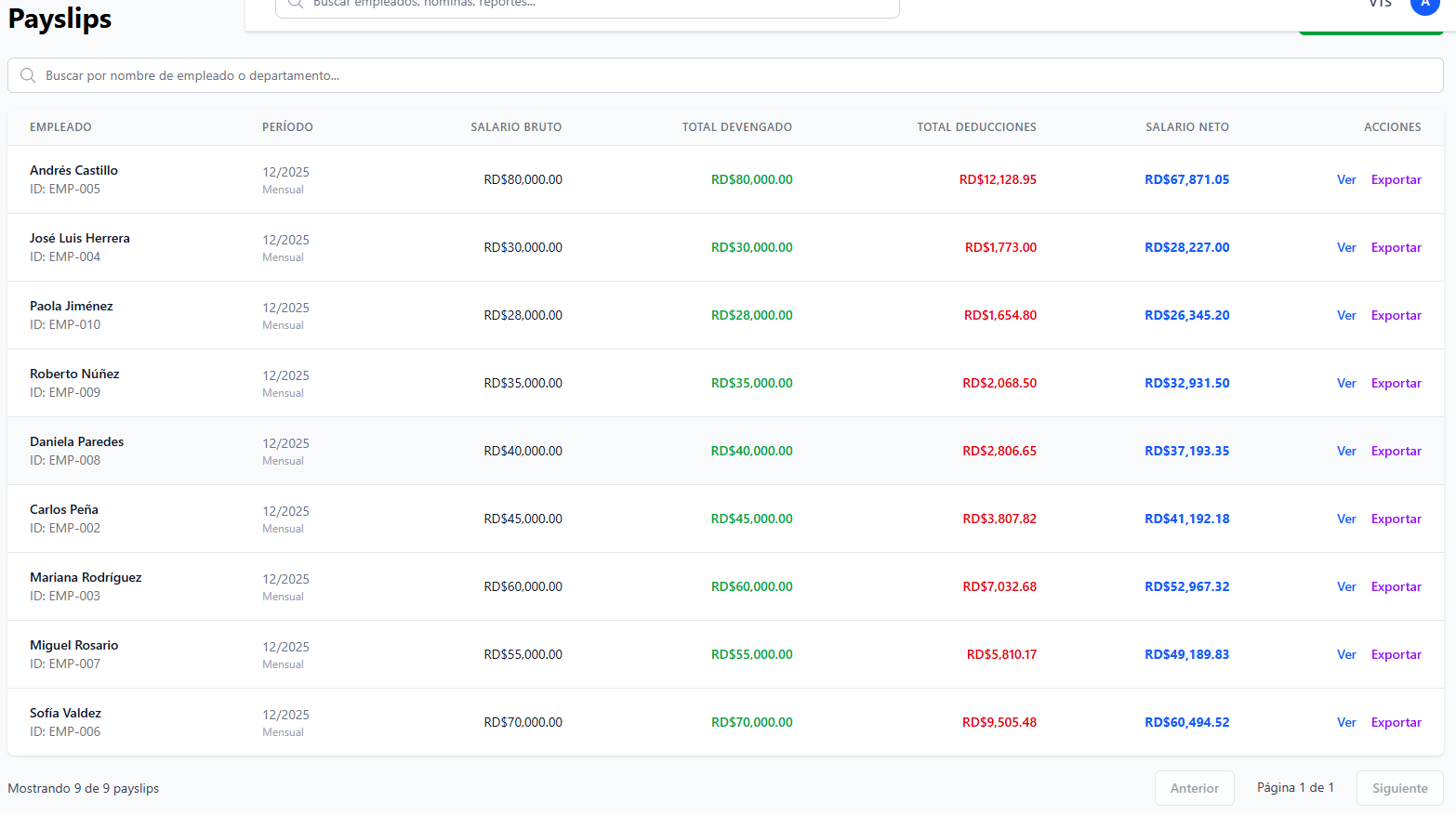Click the Salario Neto column header
This screenshot has width=1456, height=815.
[x=1186, y=127]
